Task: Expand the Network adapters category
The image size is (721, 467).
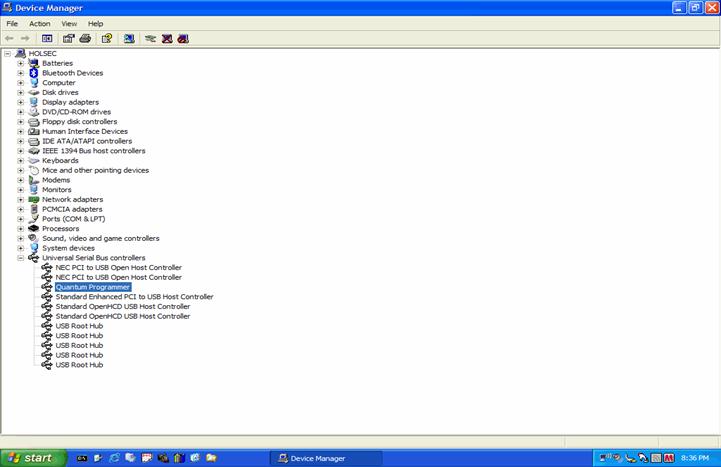Action: [x=20, y=199]
